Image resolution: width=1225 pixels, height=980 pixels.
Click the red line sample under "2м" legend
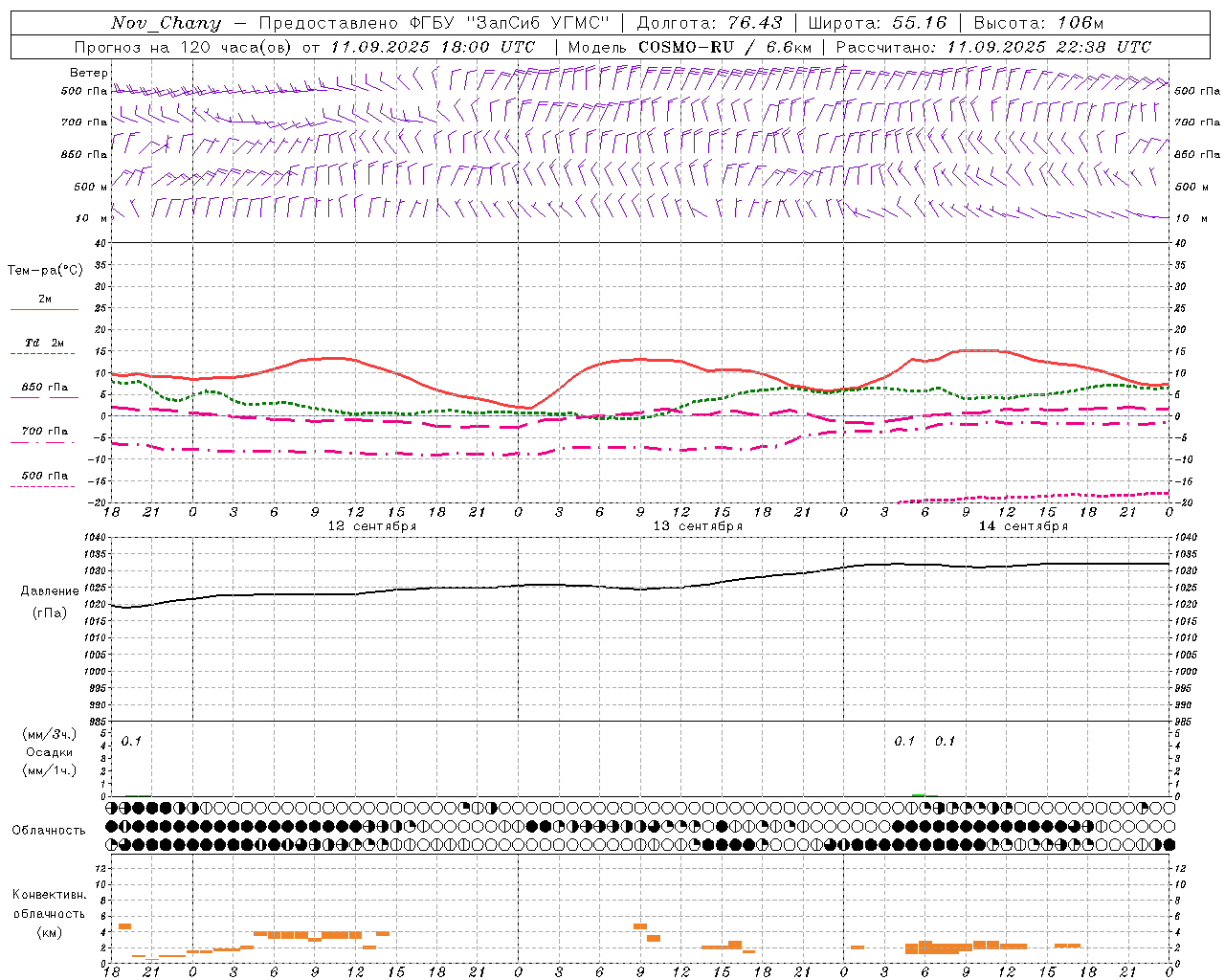click(44, 309)
